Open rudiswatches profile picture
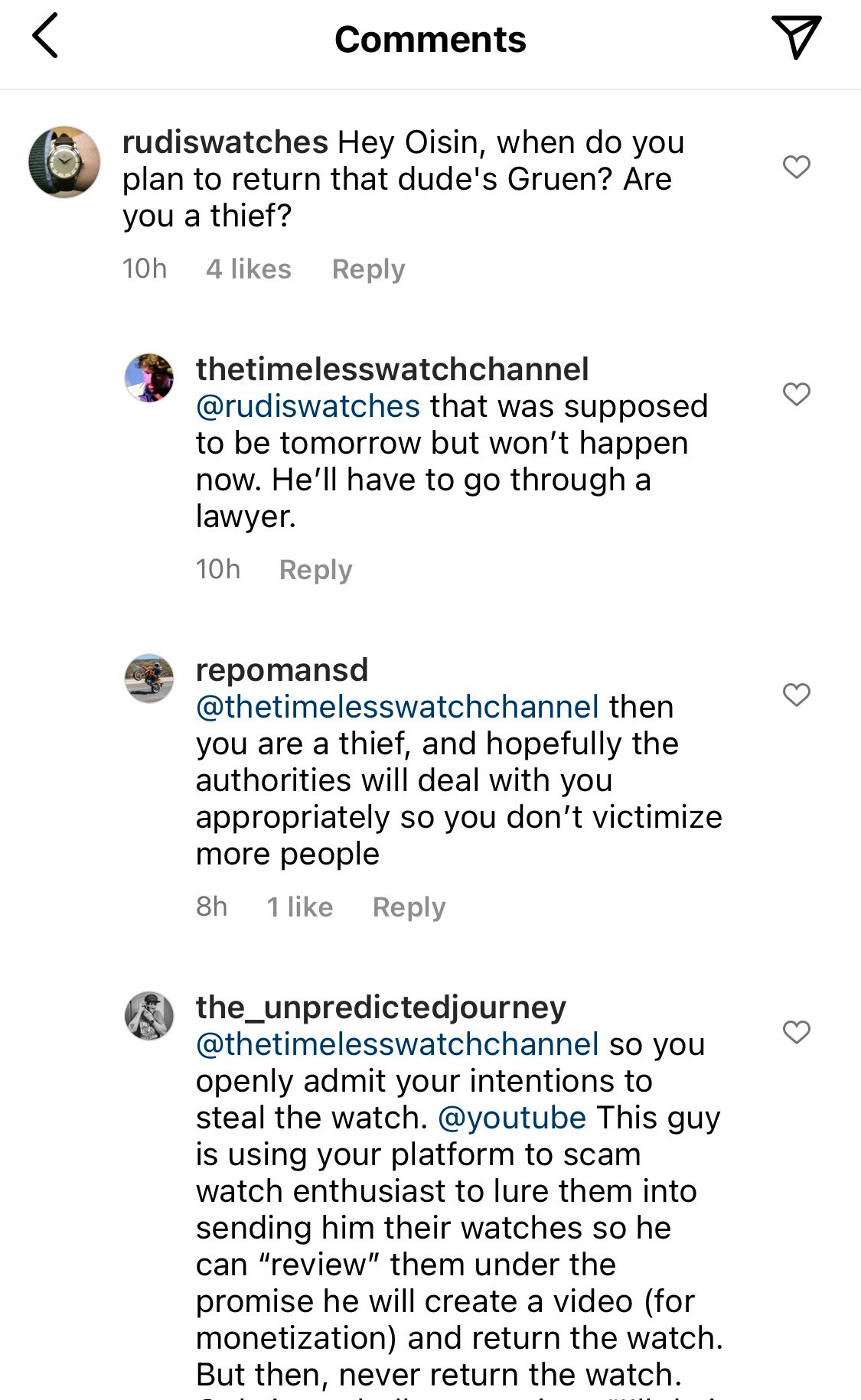Viewport: 861px width, 1400px height. [64, 162]
